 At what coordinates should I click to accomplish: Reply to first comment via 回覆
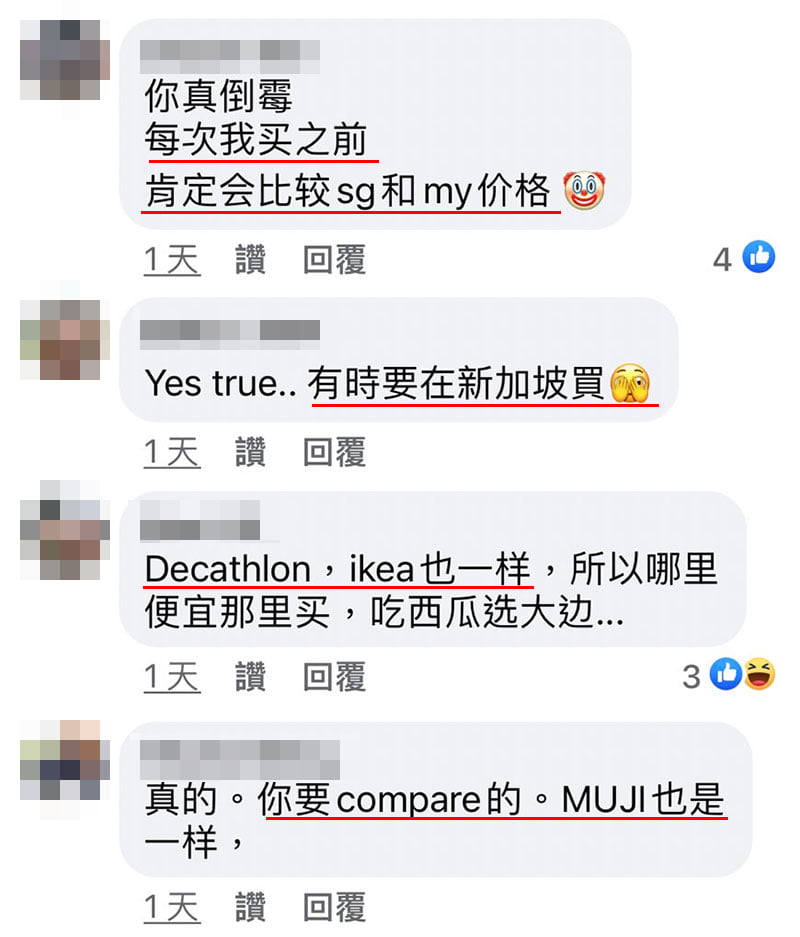pyautogui.click(x=334, y=260)
